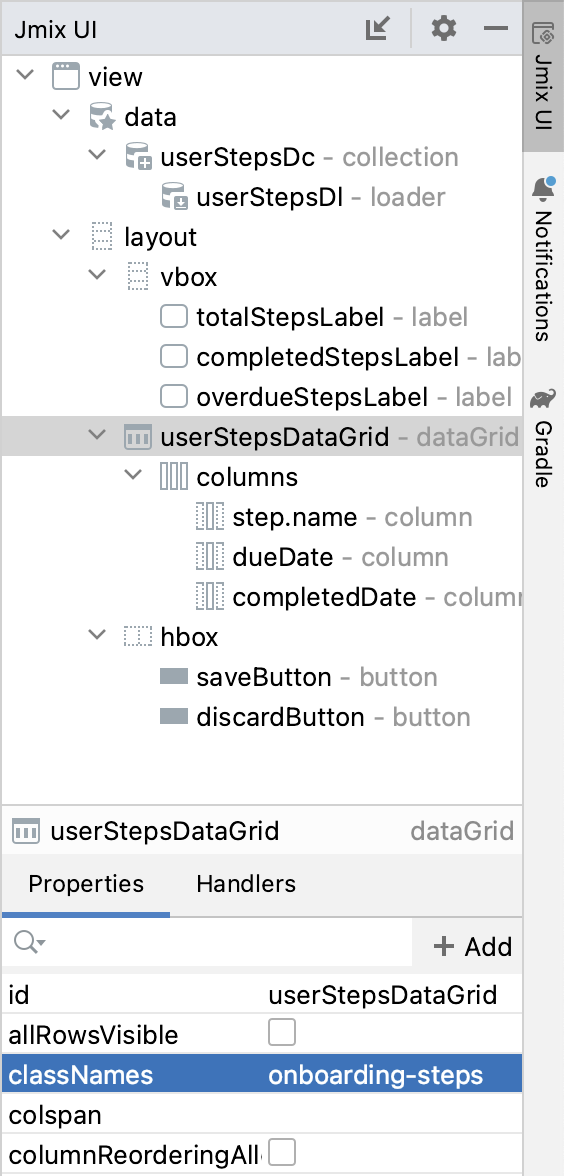Select discardButton in component tree
The width and height of the screenshot is (564, 1176).
(280, 717)
